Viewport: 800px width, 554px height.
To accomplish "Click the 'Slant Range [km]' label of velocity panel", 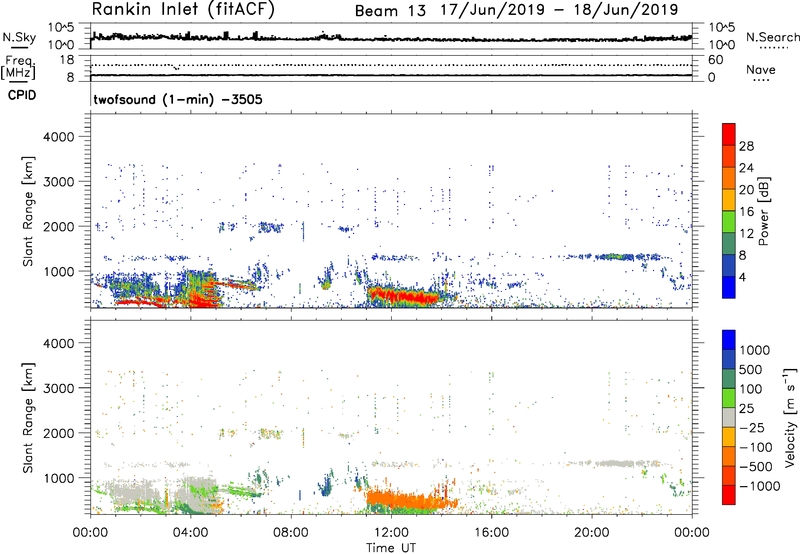I will point(28,417).
